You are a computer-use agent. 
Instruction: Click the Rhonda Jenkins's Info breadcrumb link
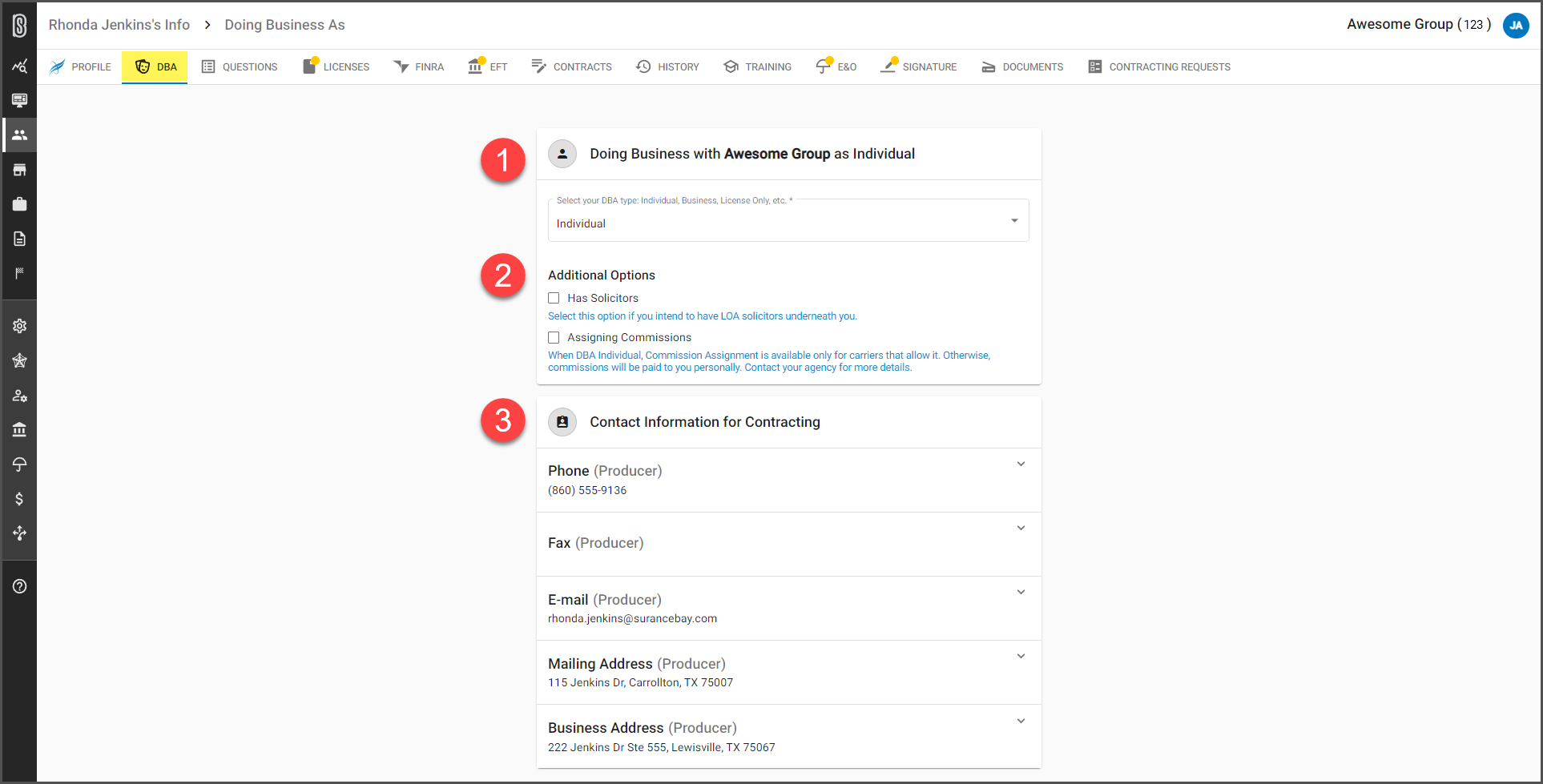coord(119,25)
